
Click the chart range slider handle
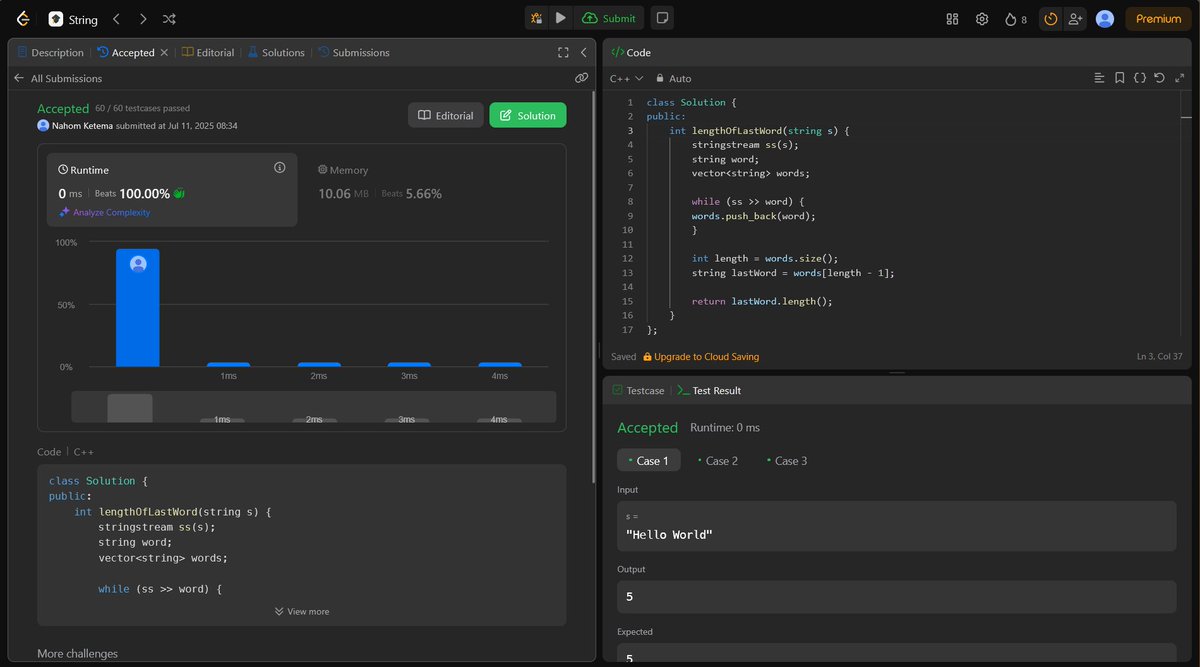click(x=130, y=408)
